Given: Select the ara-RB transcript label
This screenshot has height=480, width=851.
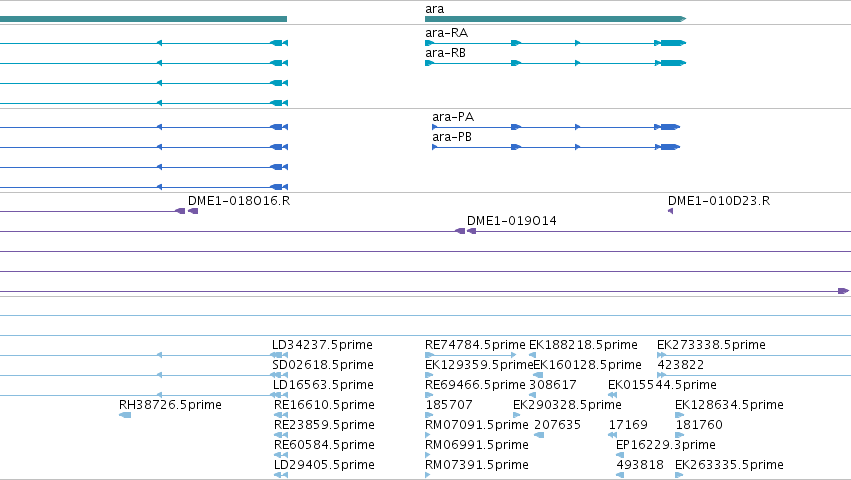Looking at the screenshot, I should coord(446,53).
